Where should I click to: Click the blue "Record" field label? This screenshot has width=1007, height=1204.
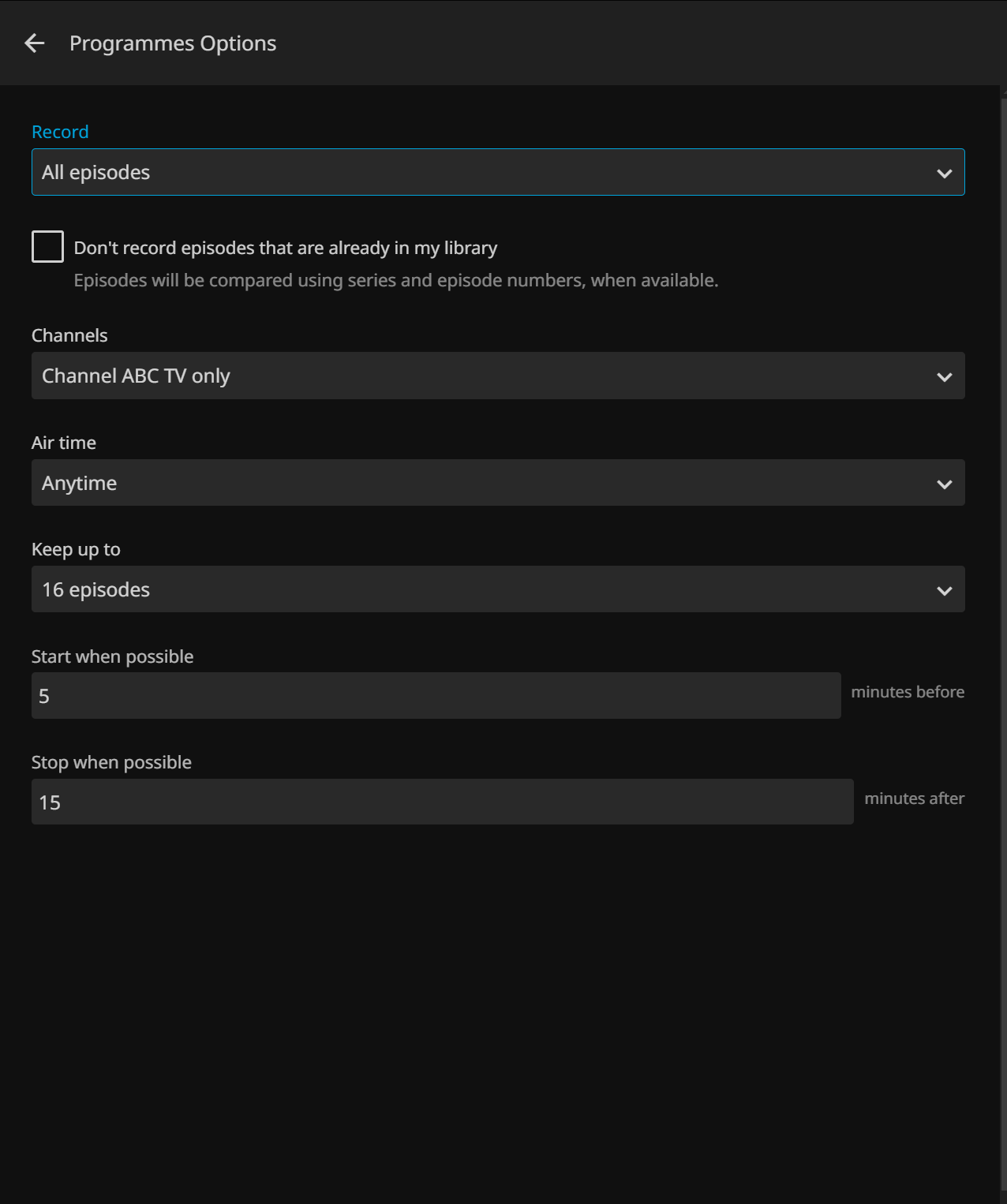pyautogui.click(x=60, y=132)
